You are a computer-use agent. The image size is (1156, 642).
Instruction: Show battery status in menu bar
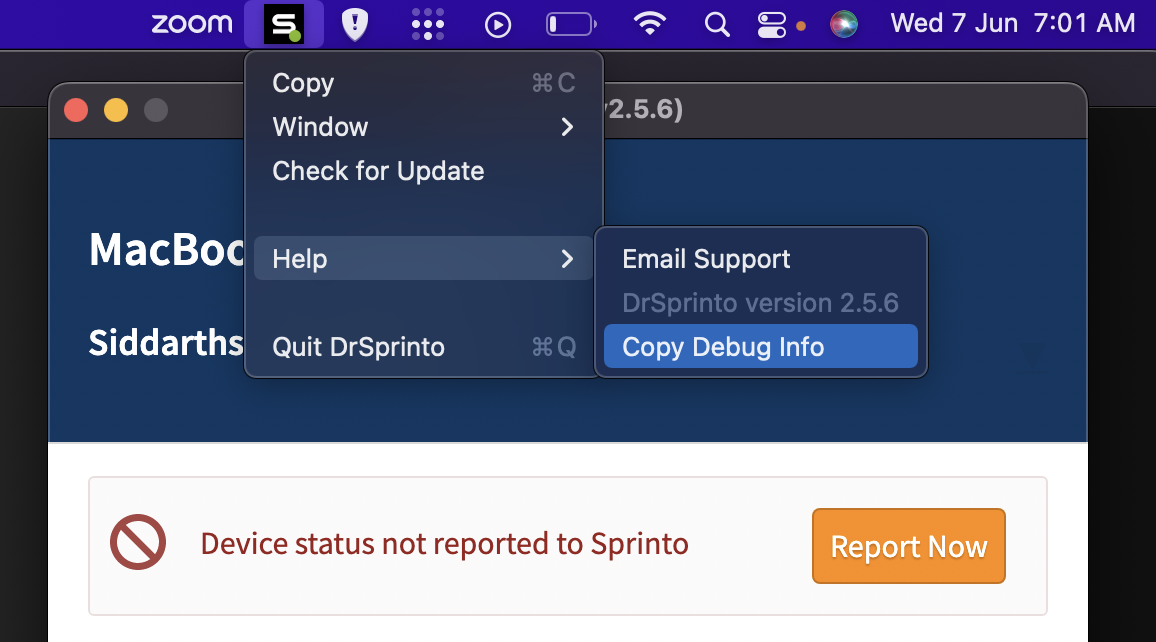click(x=571, y=24)
